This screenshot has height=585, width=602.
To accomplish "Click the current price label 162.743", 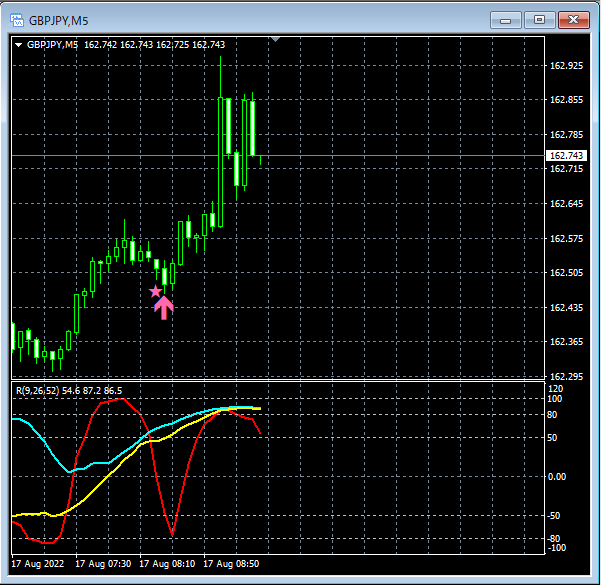I will 566,155.
